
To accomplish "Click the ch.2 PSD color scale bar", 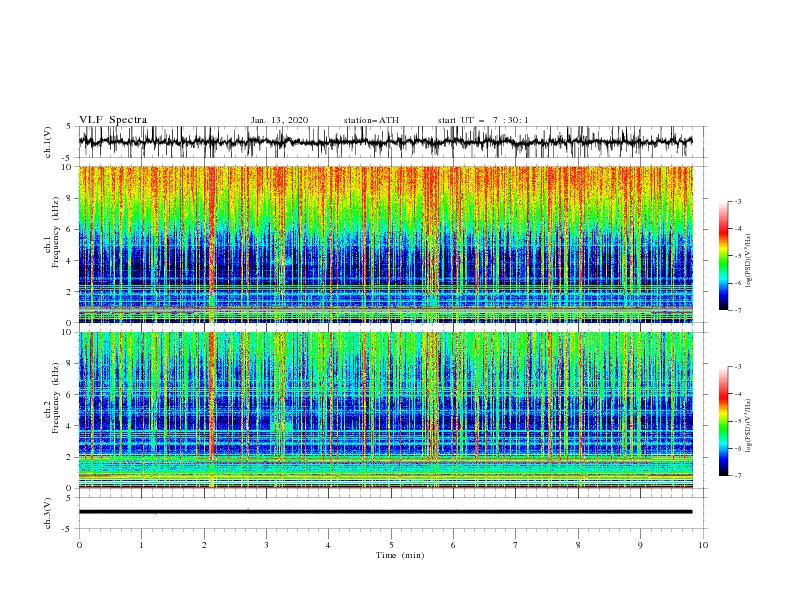I will click(723, 421).
